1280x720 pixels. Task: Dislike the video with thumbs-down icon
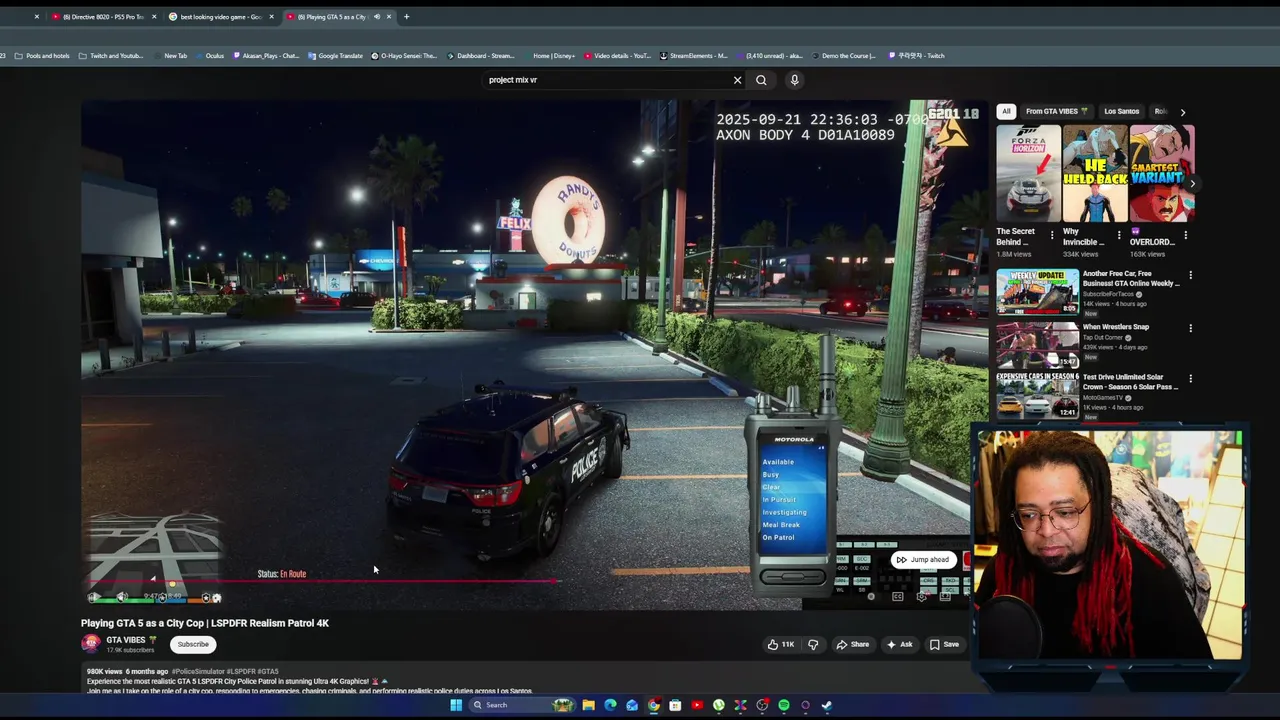click(812, 644)
